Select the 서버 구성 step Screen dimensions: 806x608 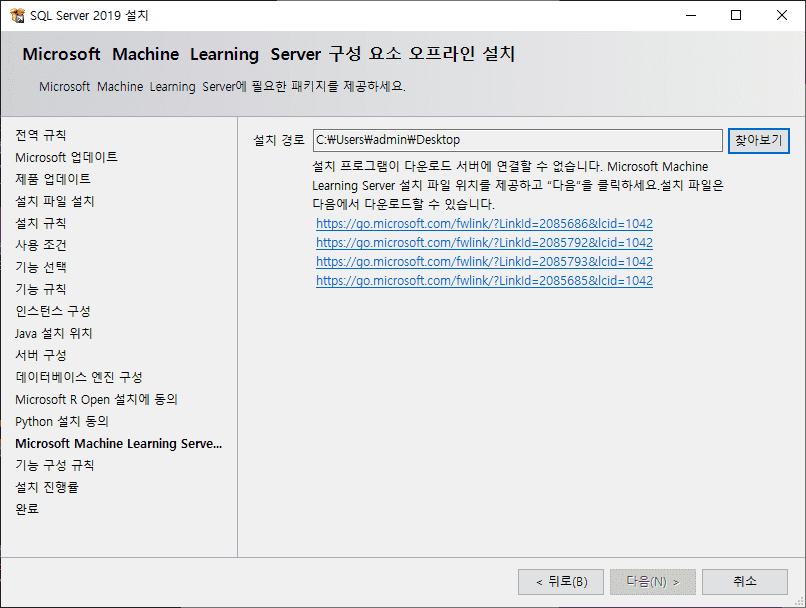click(41, 356)
